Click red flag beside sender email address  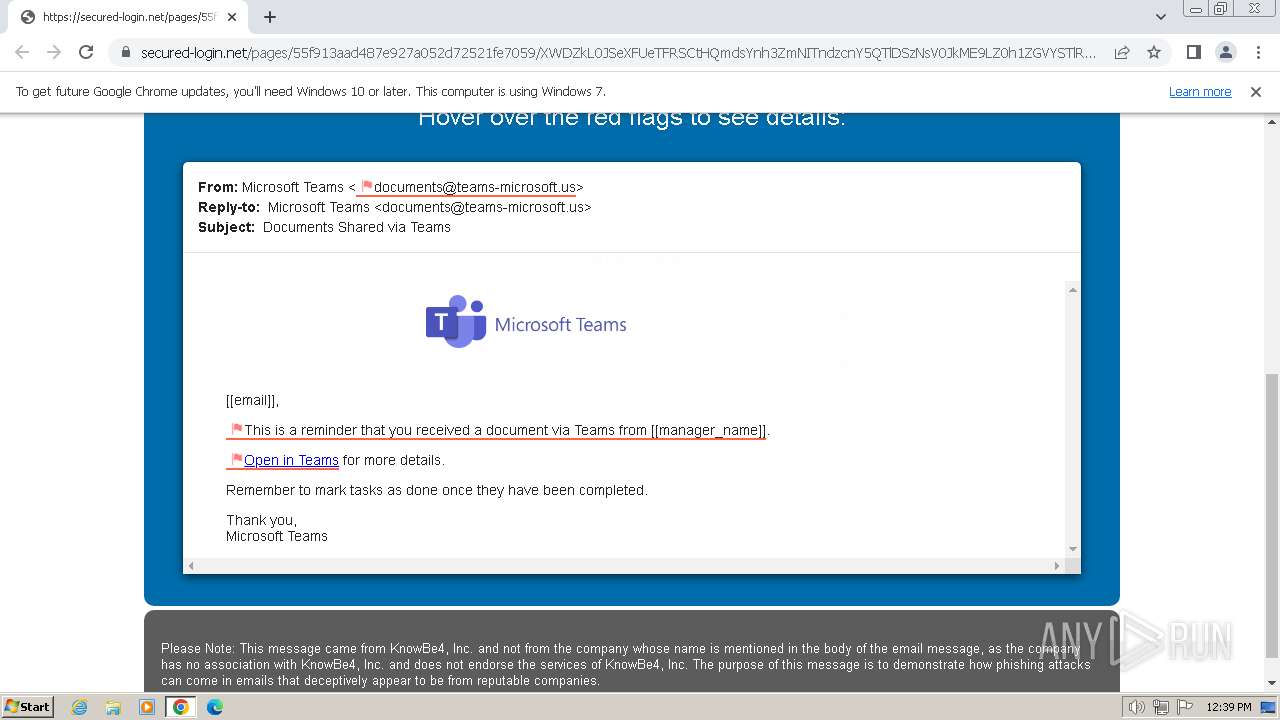pos(366,186)
